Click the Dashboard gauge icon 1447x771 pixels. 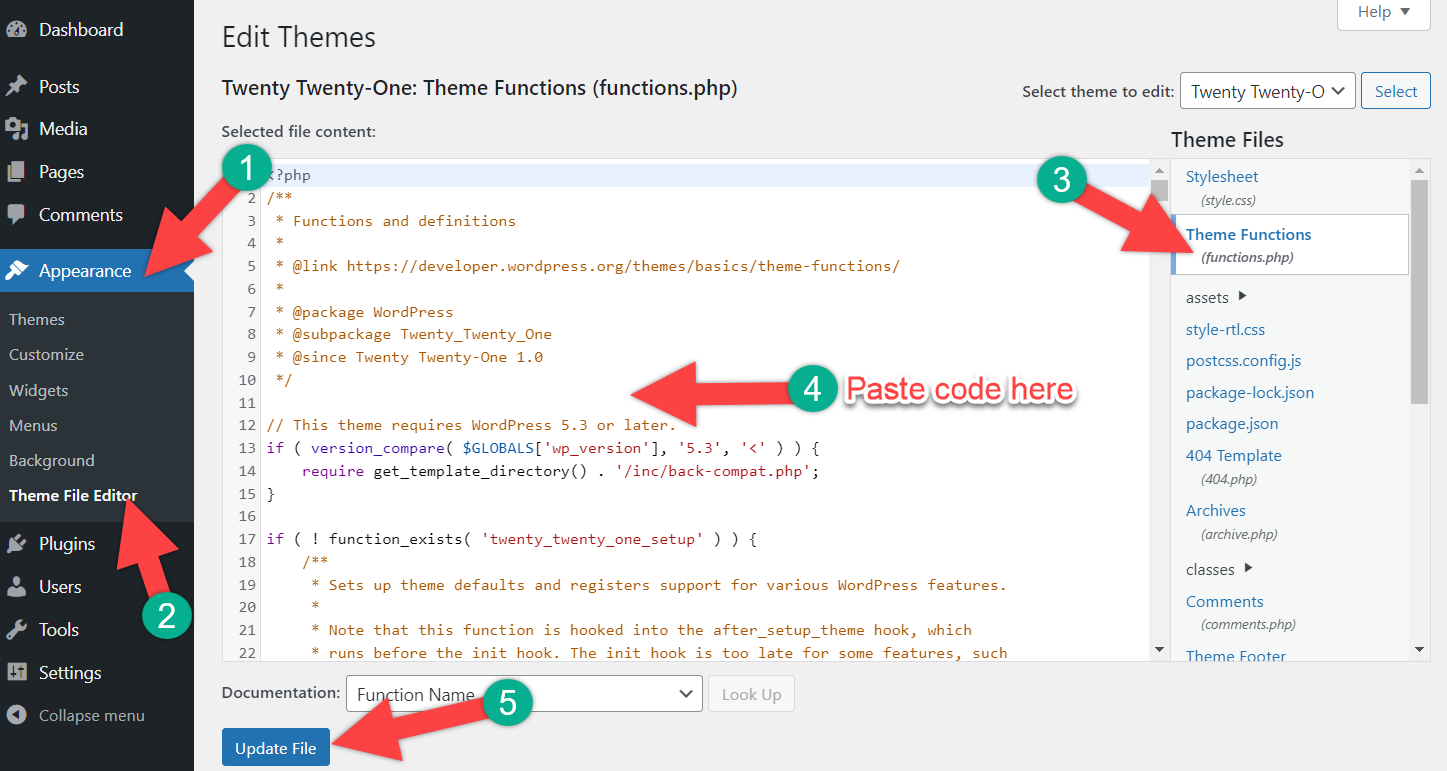16,30
